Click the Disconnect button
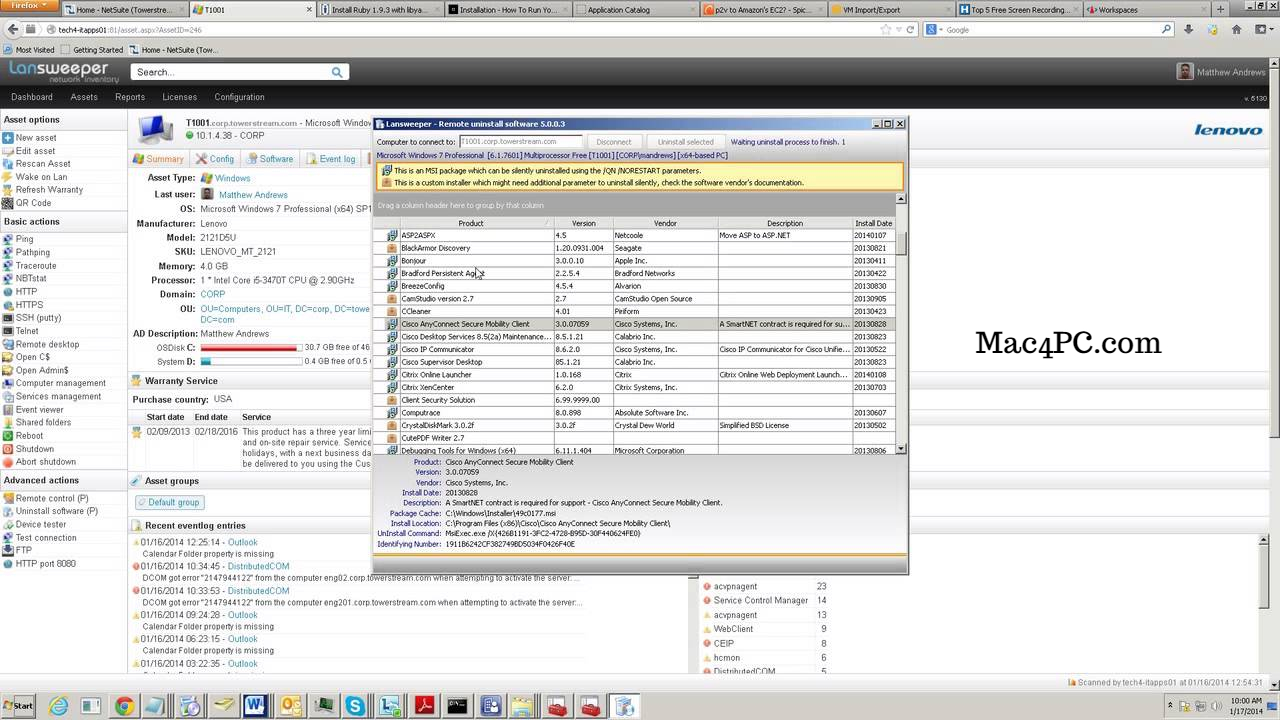 click(x=614, y=142)
